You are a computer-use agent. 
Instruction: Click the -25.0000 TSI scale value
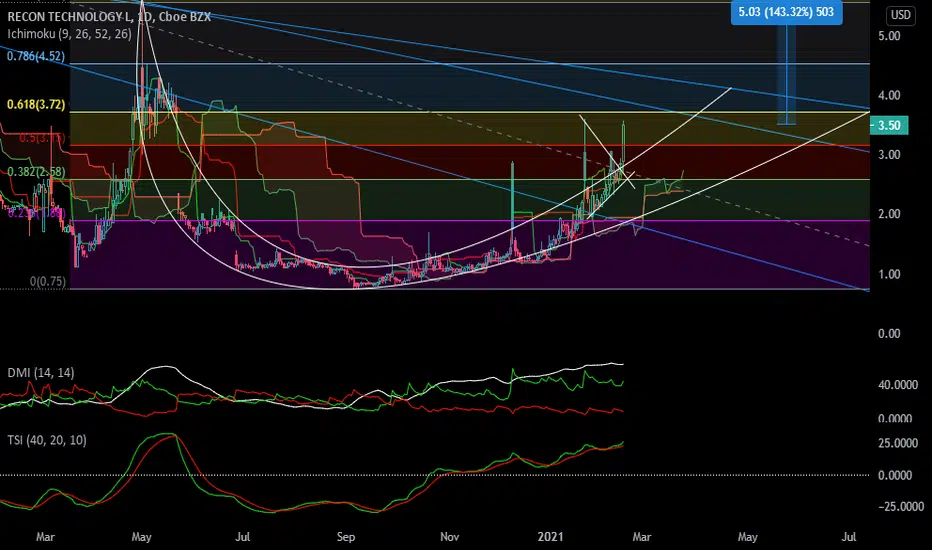tap(901, 507)
